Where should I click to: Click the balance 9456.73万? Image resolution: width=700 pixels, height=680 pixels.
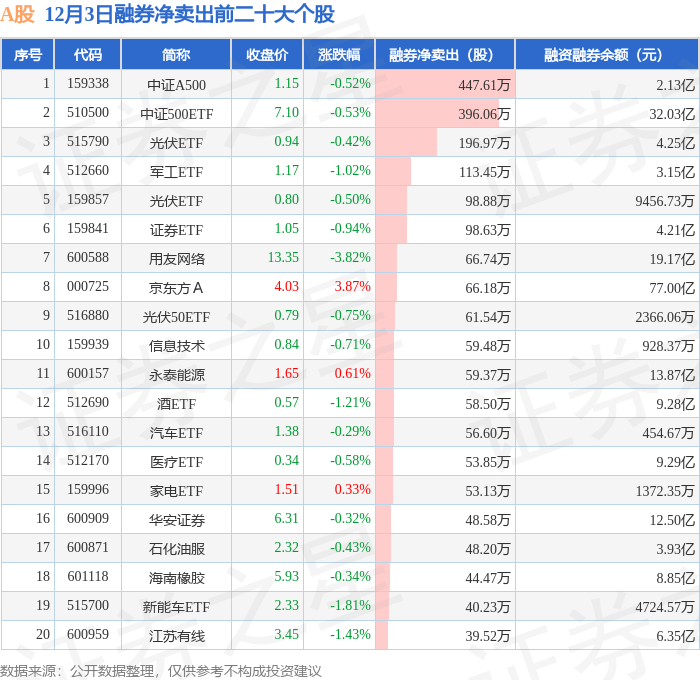pyautogui.click(x=665, y=201)
